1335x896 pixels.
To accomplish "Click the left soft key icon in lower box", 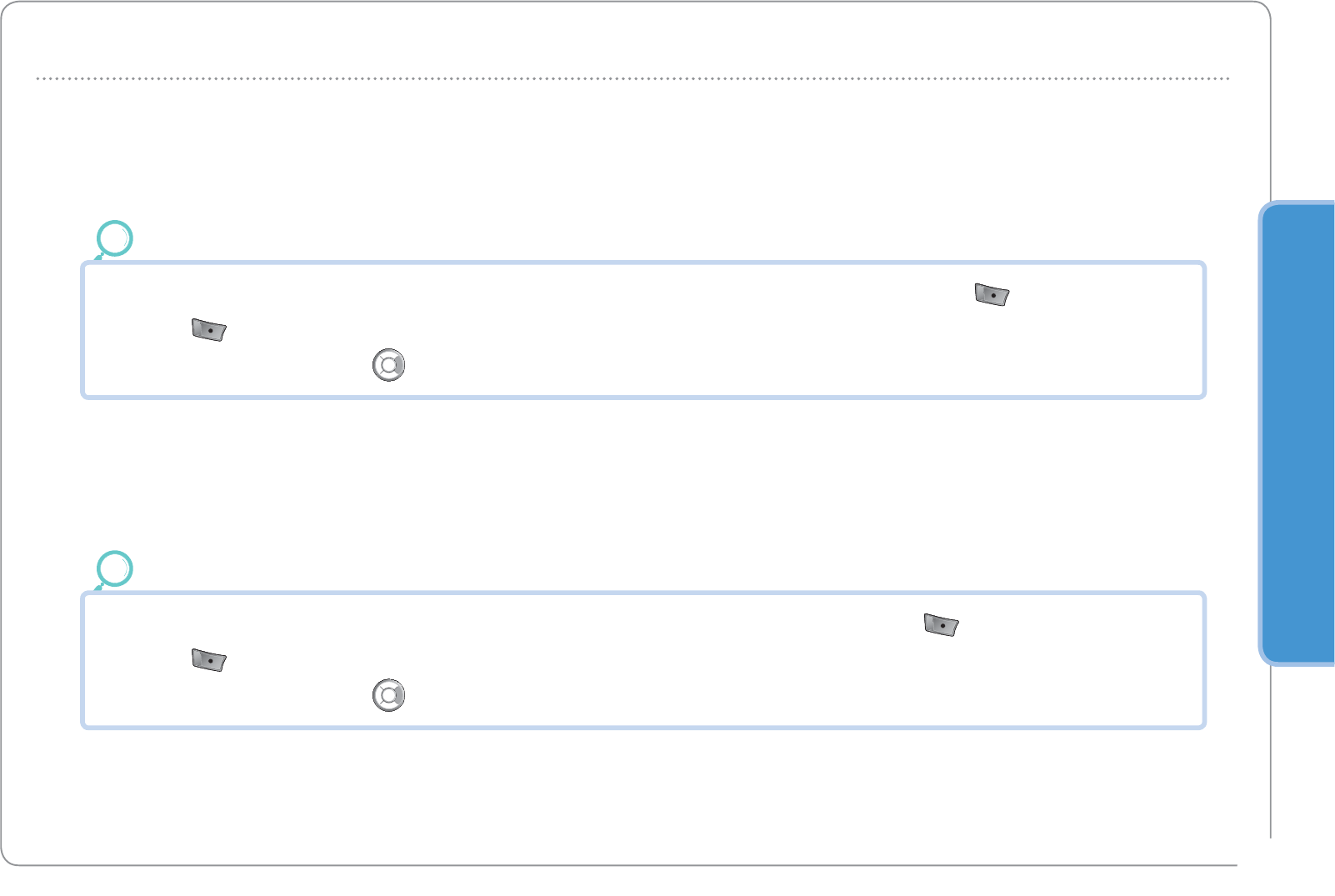I will click(x=209, y=660).
